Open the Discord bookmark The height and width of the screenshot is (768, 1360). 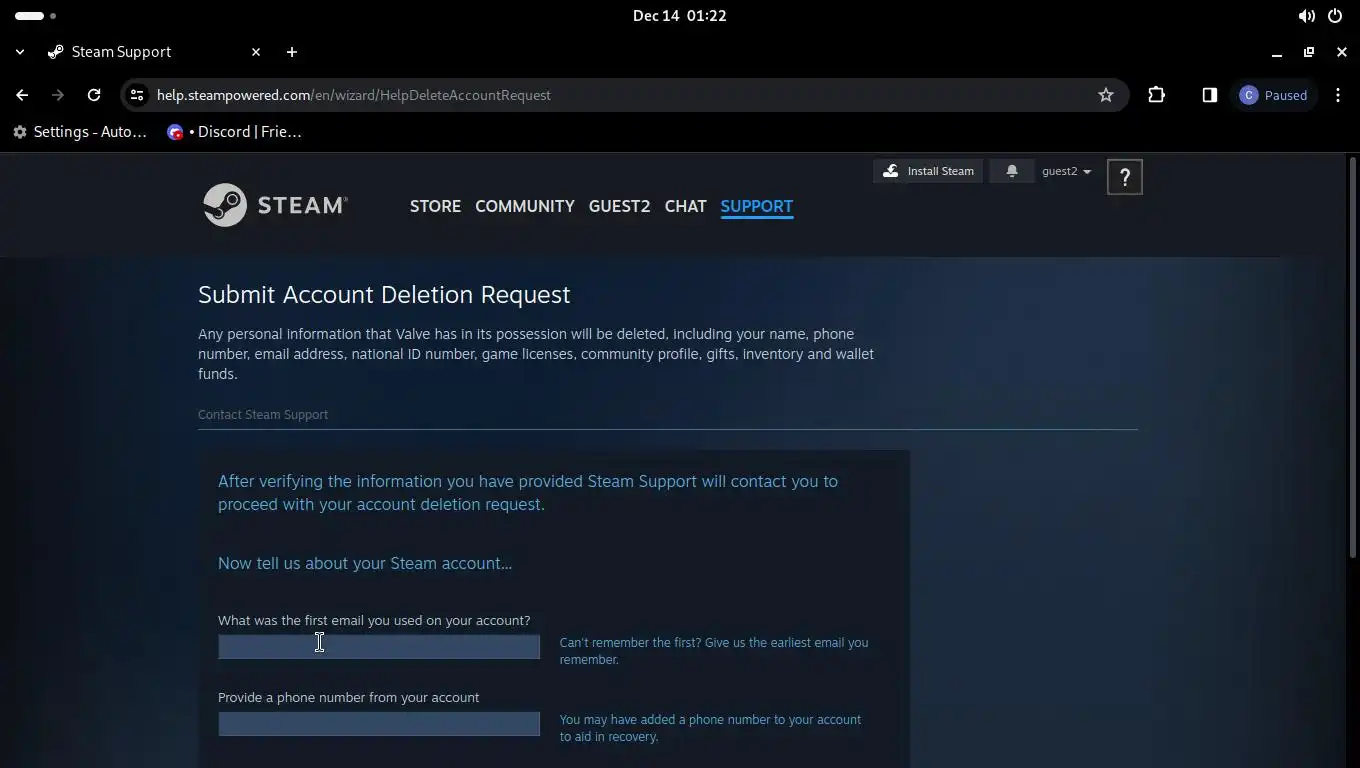click(x=235, y=132)
